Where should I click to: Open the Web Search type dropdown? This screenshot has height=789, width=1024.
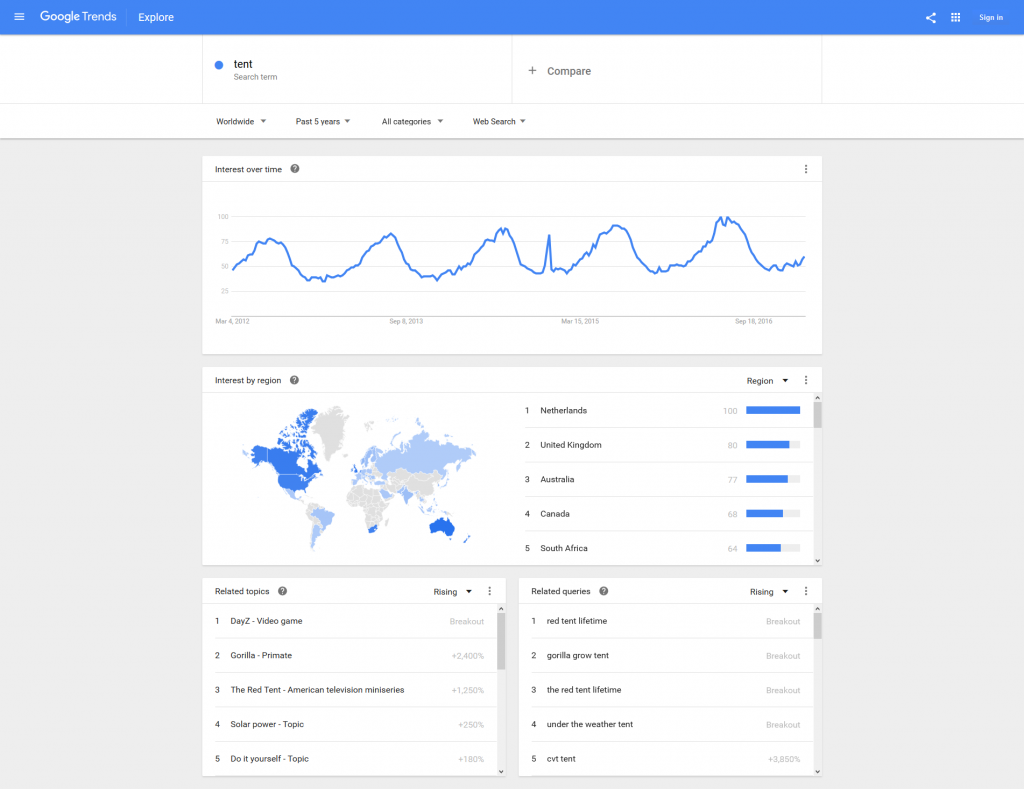[499, 121]
